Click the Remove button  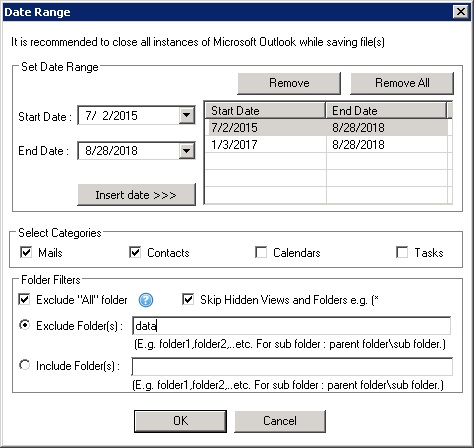point(289,83)
